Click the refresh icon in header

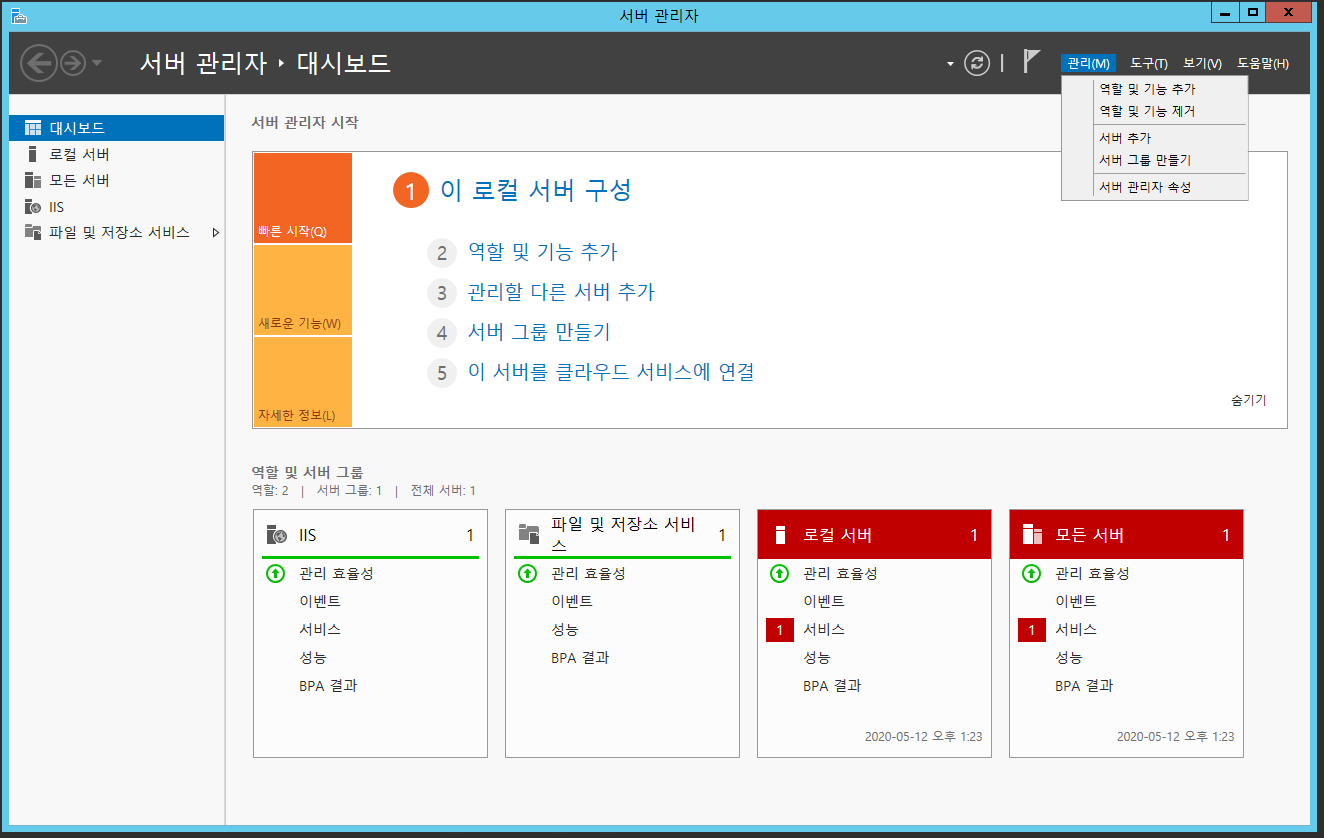tap(976, 63)
